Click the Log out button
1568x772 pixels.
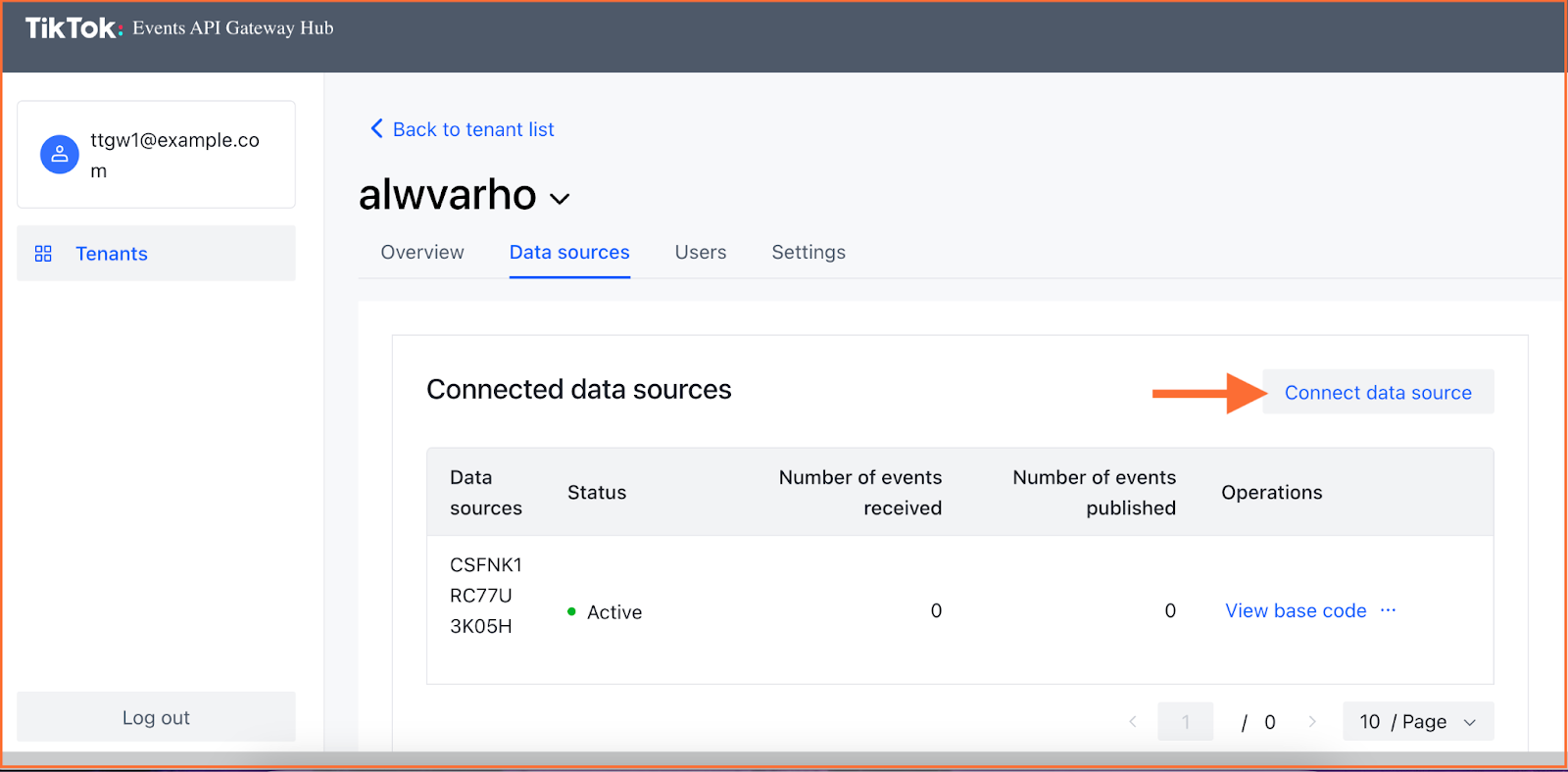point(156,717)
